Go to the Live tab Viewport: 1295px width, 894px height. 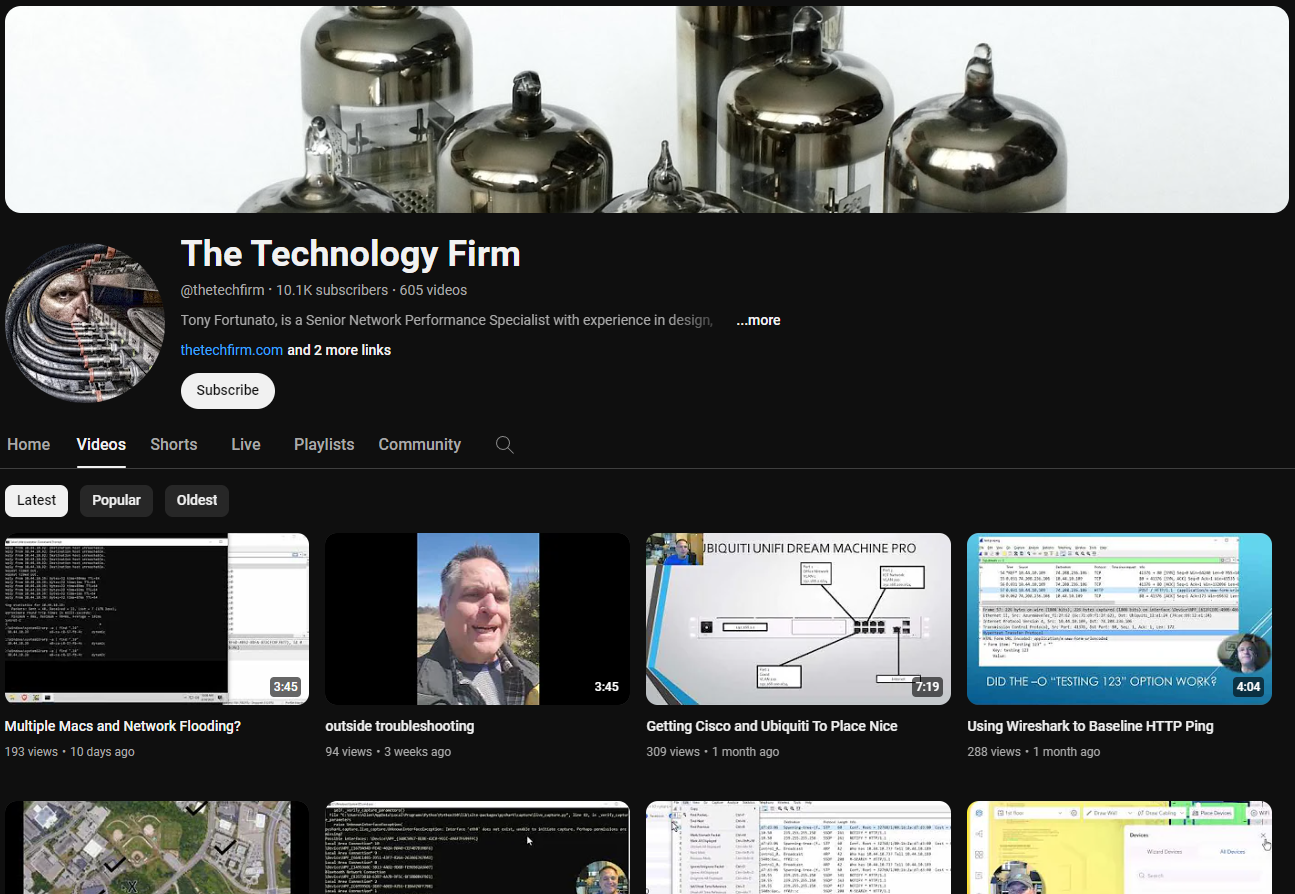(245, 444)
